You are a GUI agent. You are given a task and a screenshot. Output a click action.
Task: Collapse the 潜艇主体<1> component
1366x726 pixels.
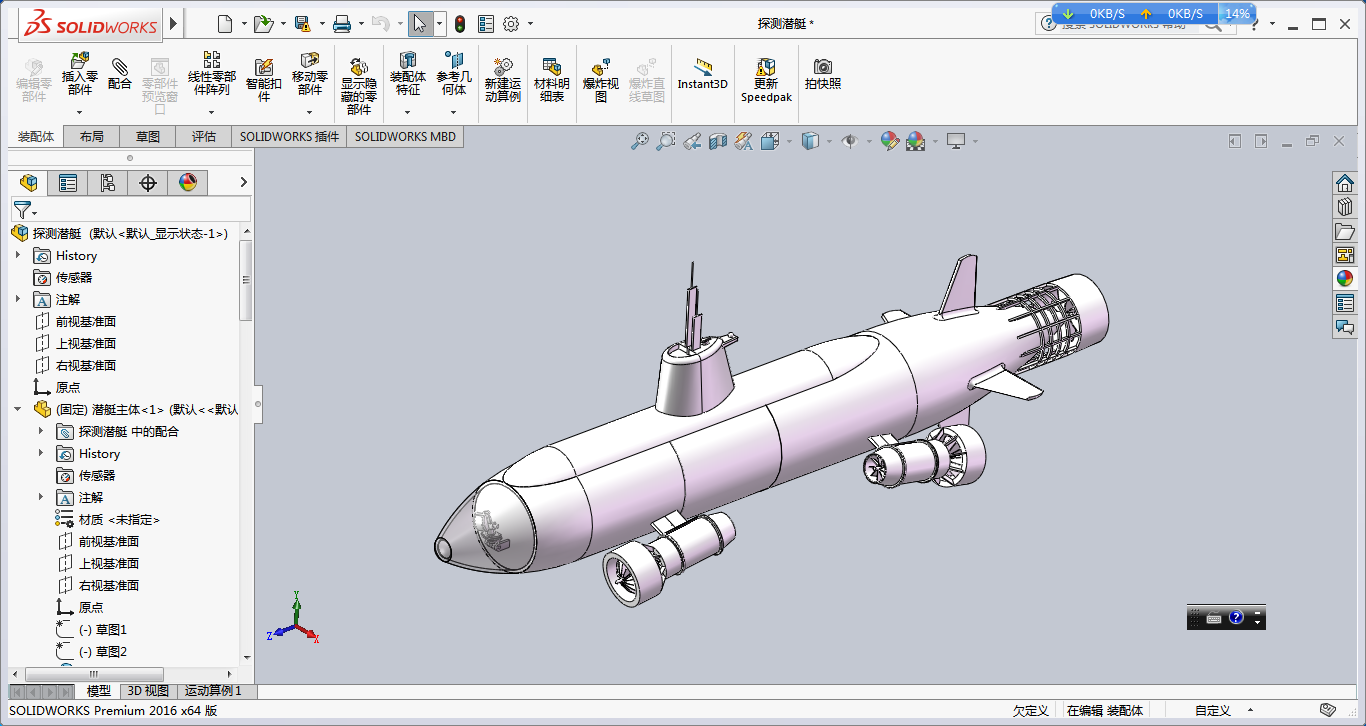18,409
